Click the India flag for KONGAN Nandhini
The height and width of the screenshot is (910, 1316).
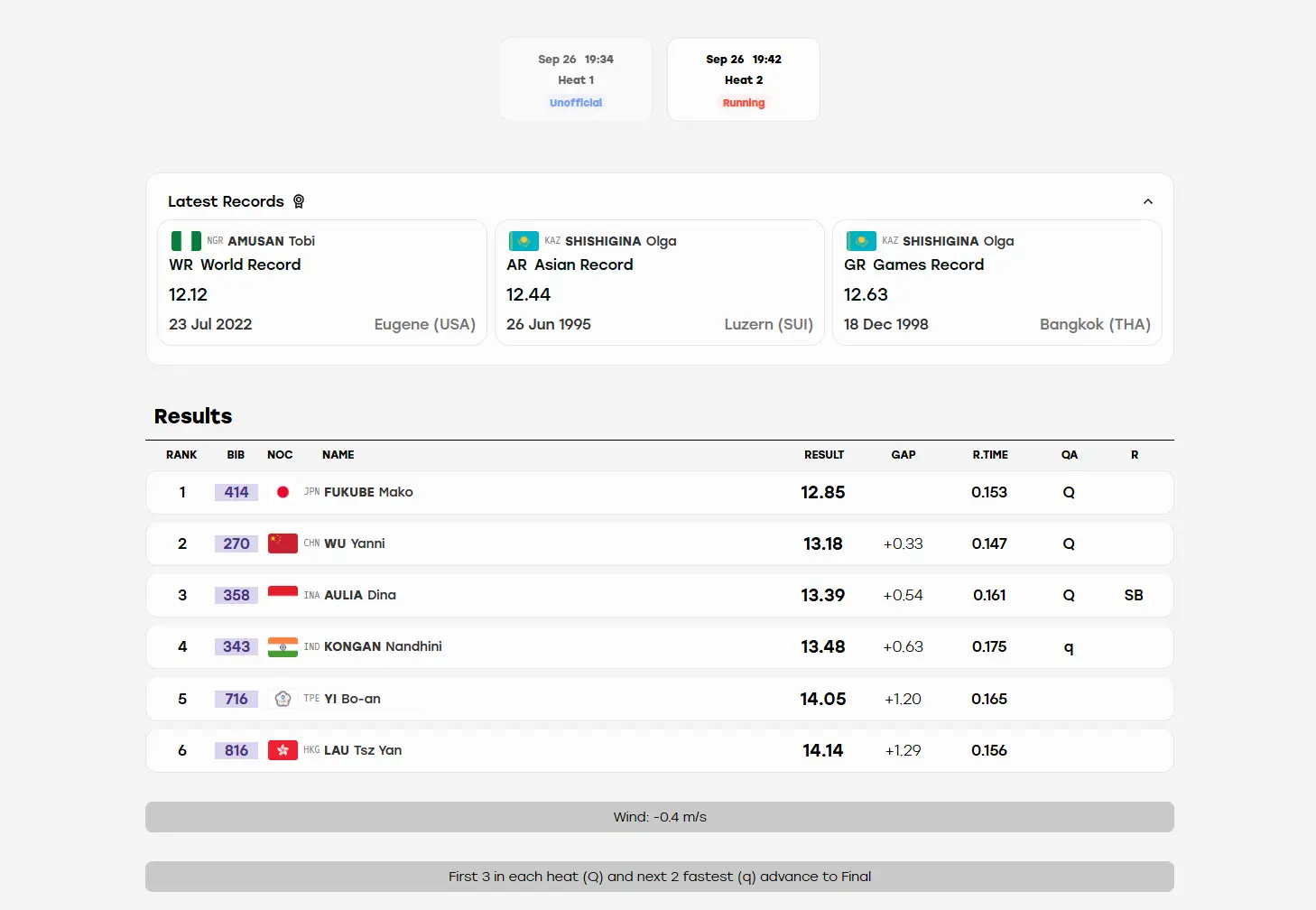283,646
